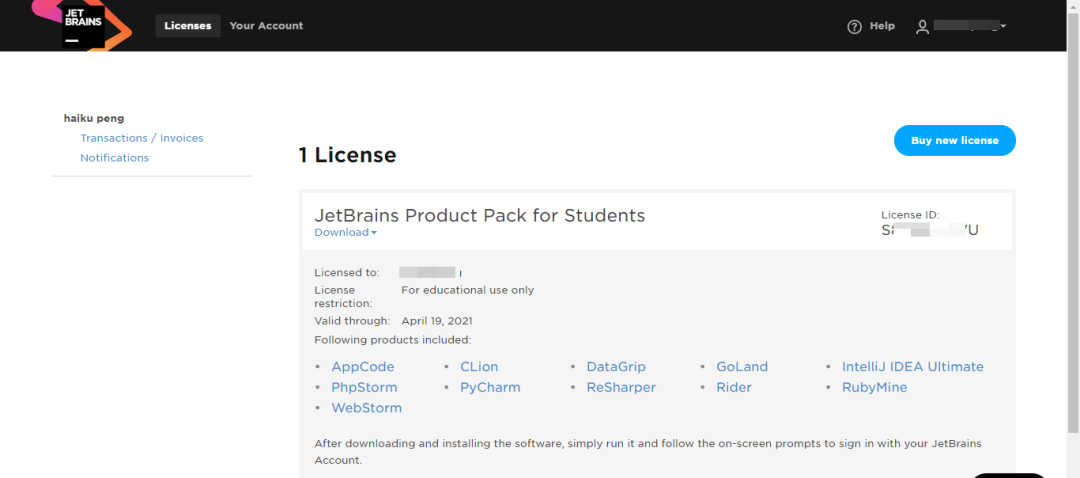
Task: Open IntelliJ IDEA Ultimate link
Action: click(x=912, y=367)
